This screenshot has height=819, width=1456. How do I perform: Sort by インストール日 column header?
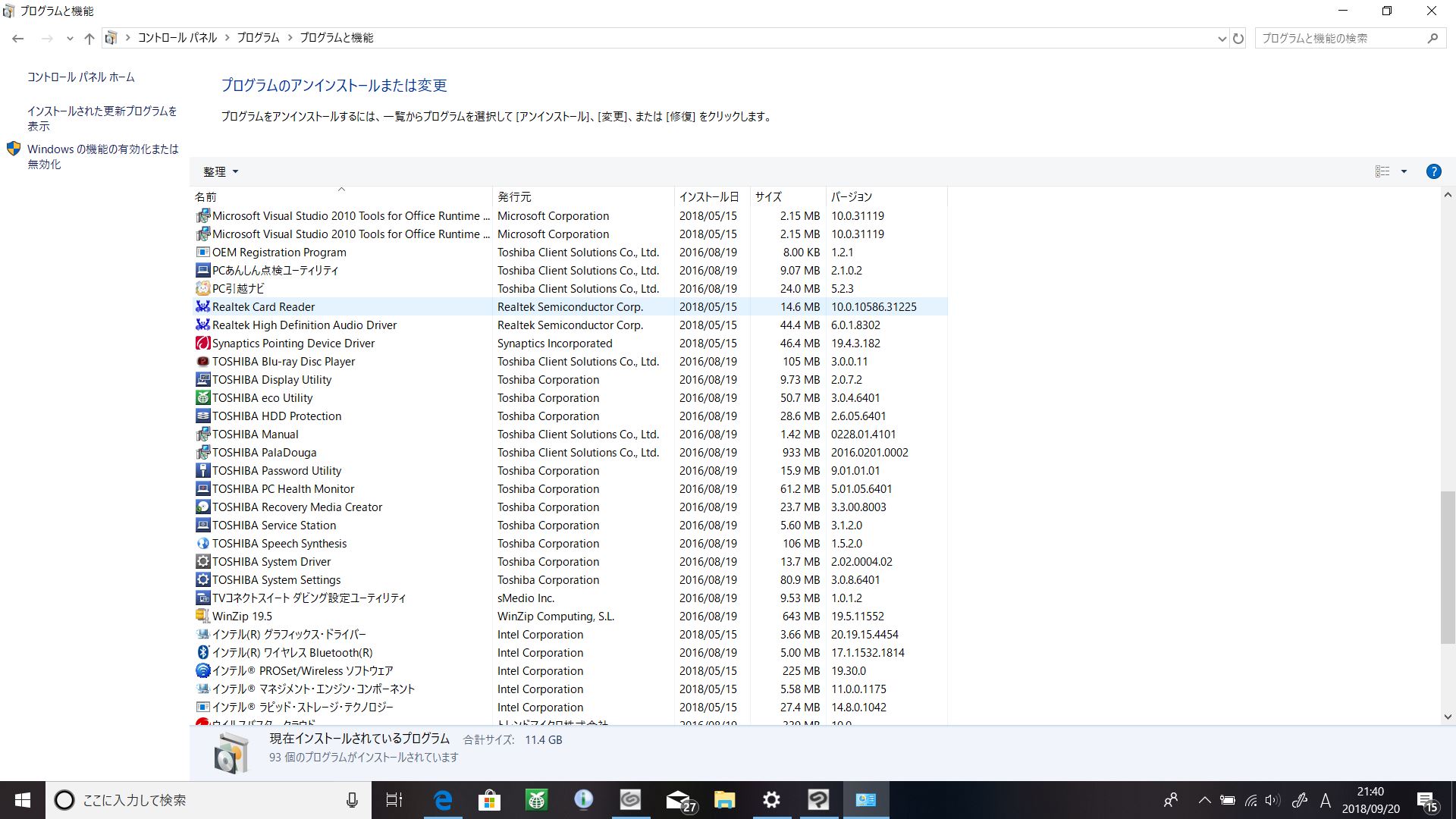(708, 196)
